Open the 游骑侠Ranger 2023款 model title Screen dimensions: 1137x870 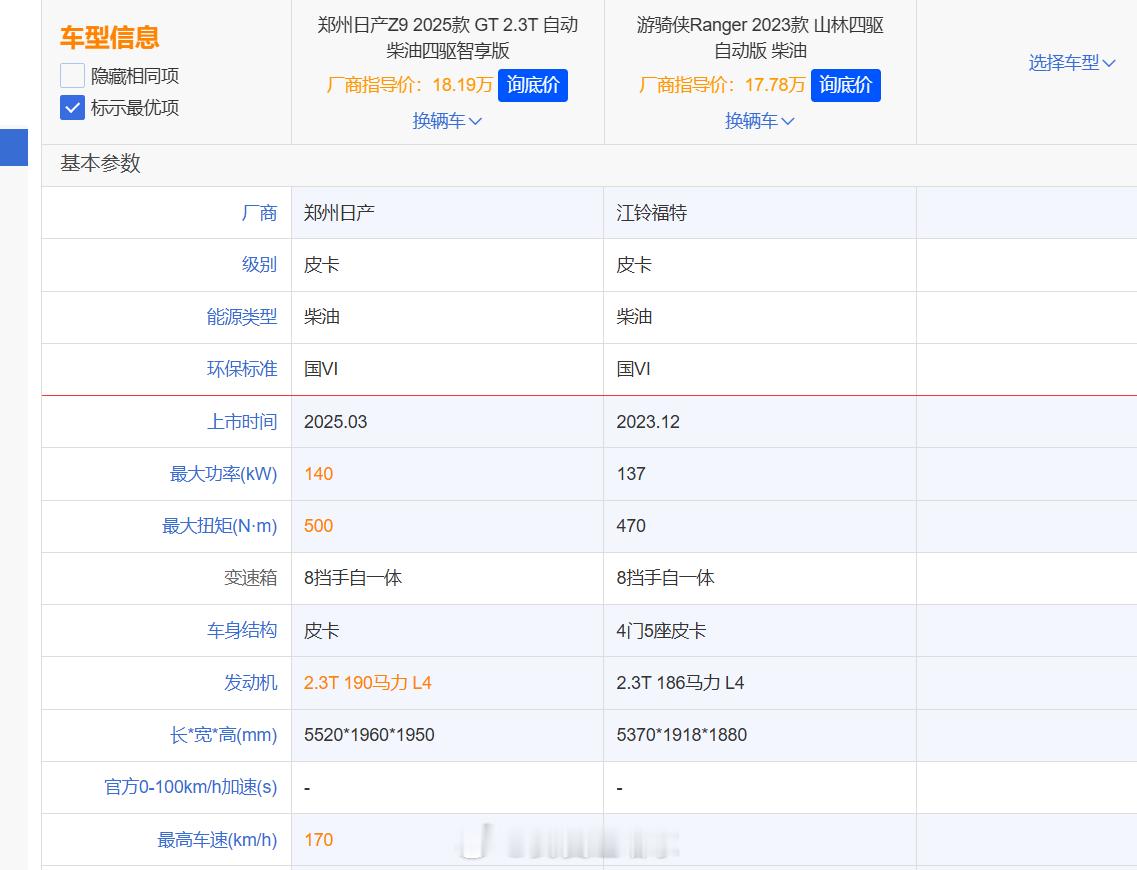click(x=760, y=38)
